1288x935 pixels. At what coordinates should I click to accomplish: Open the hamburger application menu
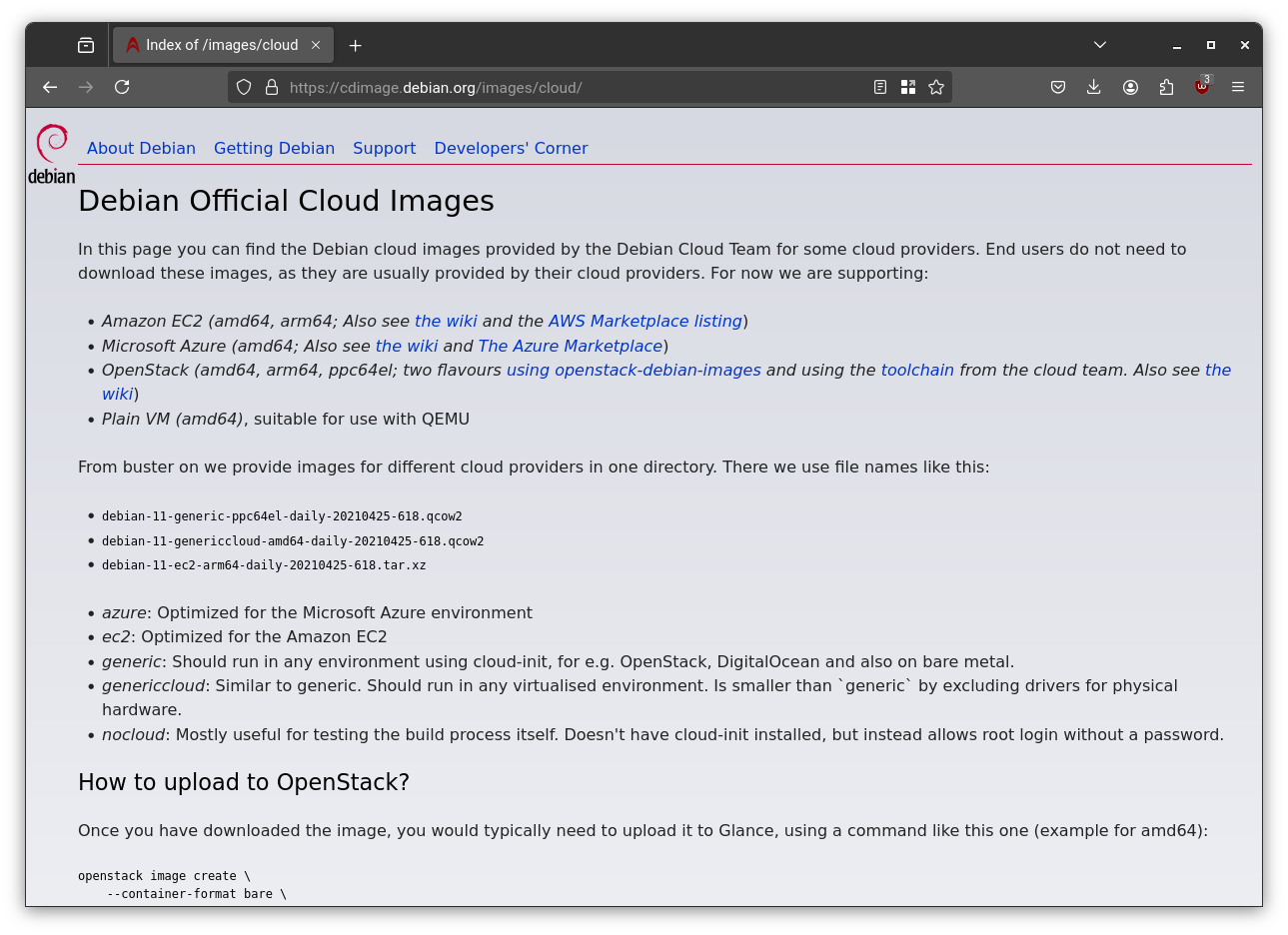[1238, 87]
